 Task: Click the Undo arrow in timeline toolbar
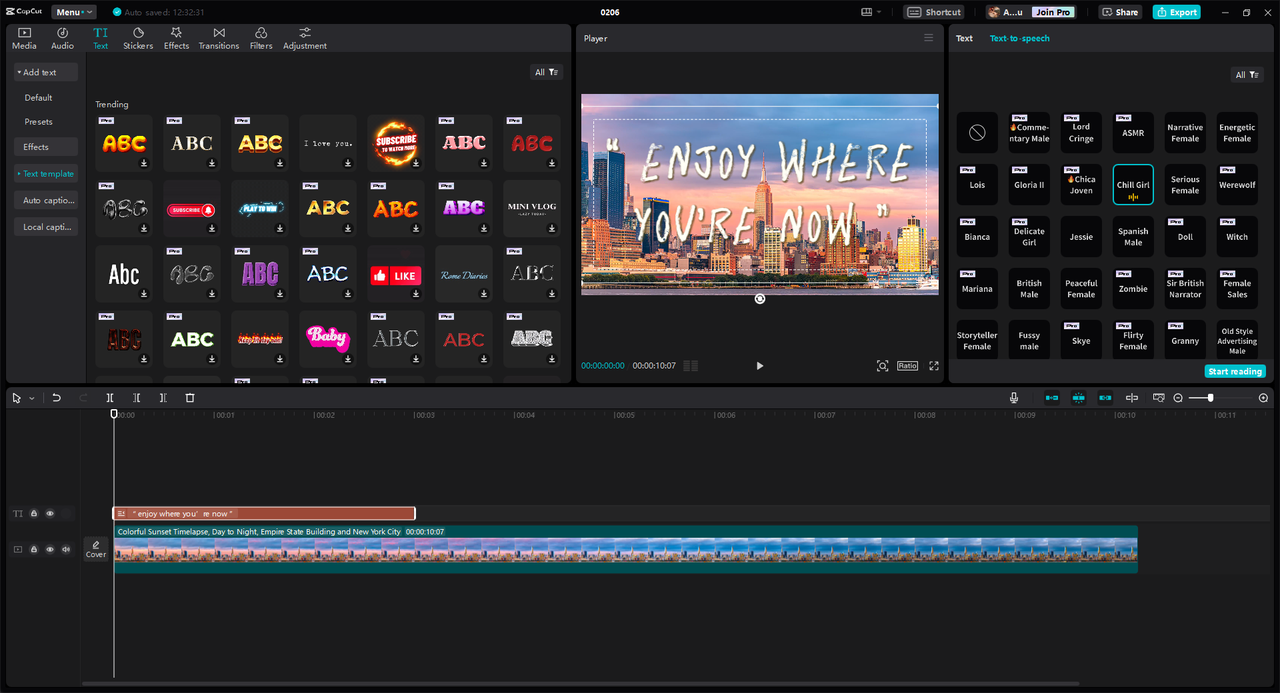pos(57,398)
